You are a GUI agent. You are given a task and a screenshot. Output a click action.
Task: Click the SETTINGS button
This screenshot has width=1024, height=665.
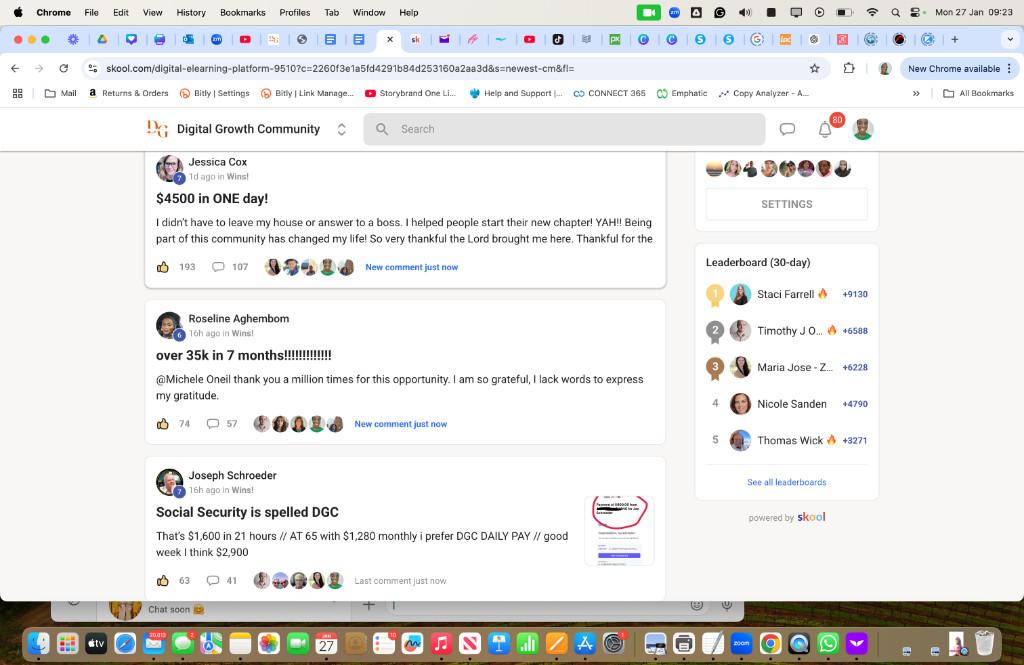click(x=786, y=204)
